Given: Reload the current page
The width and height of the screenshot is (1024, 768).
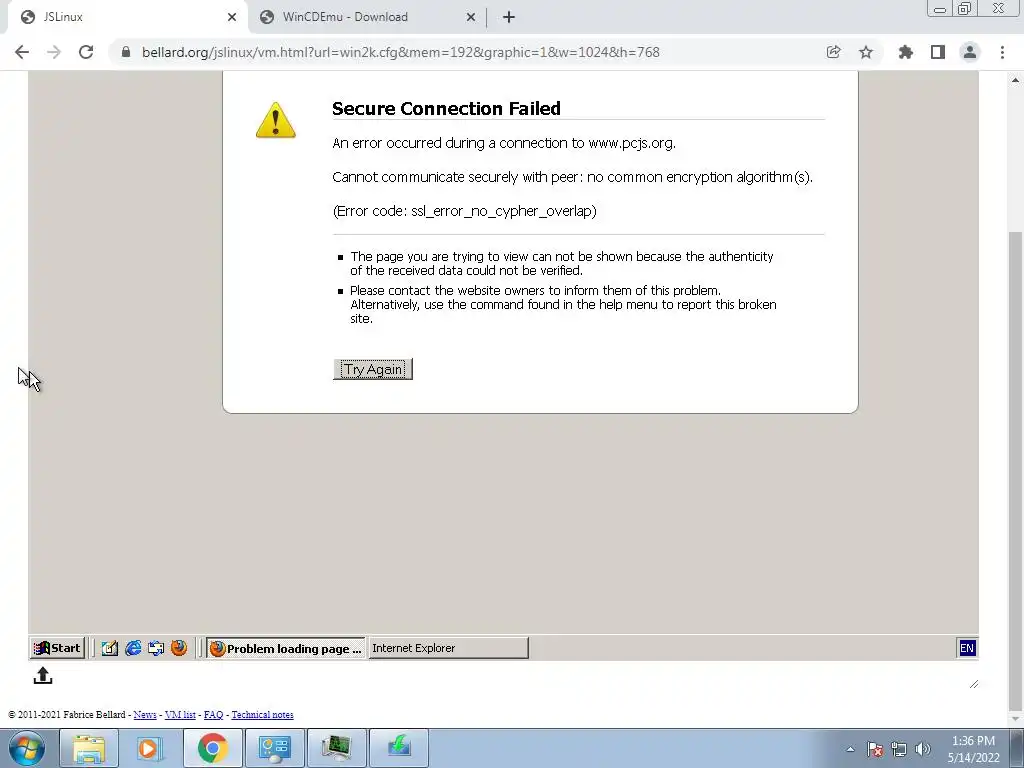Looking at the screenshot, I should (86, 52).
